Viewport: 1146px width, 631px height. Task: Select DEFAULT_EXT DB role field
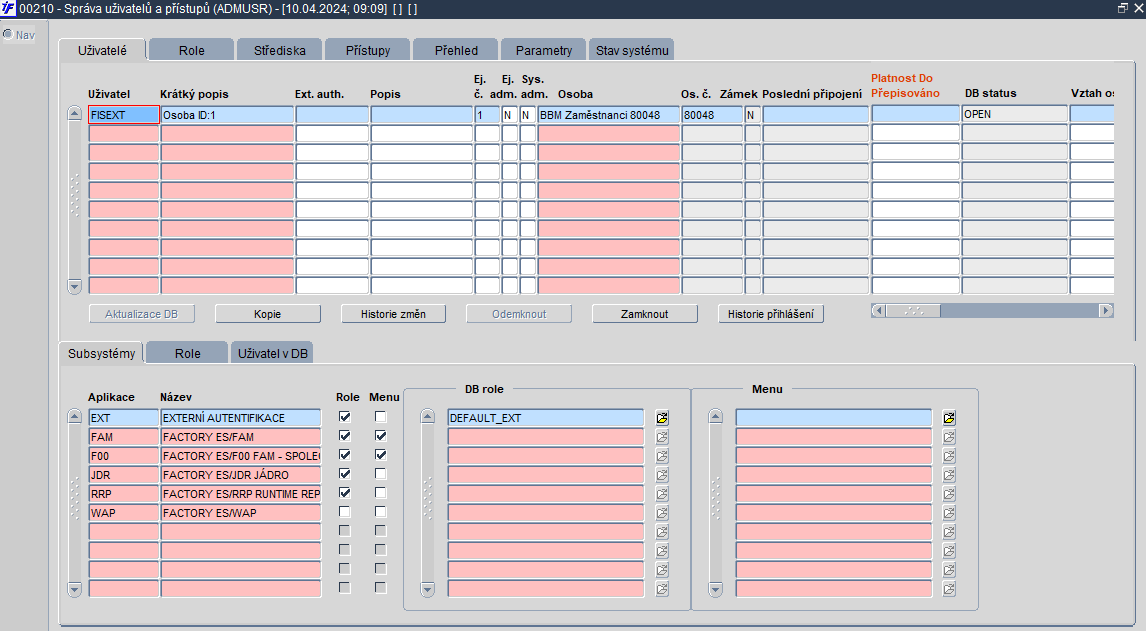[x=545, y=418]
